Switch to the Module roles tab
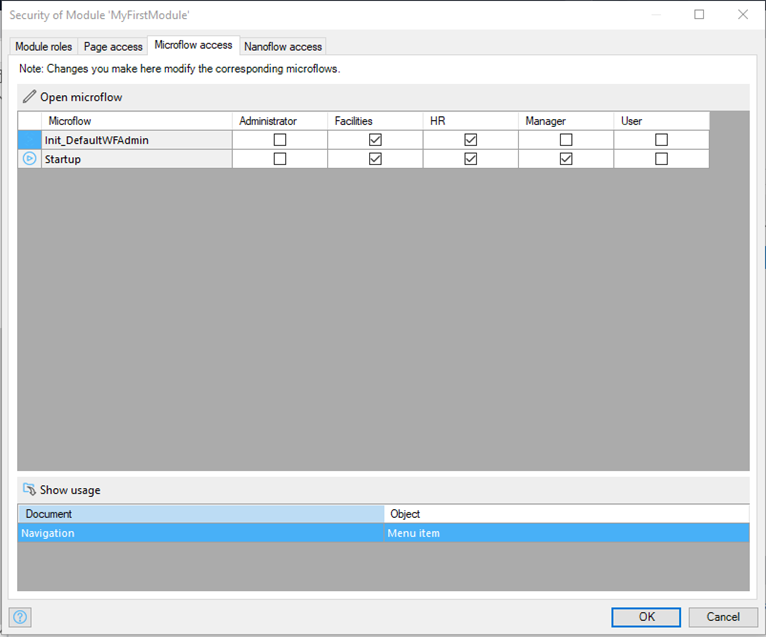 43,46
